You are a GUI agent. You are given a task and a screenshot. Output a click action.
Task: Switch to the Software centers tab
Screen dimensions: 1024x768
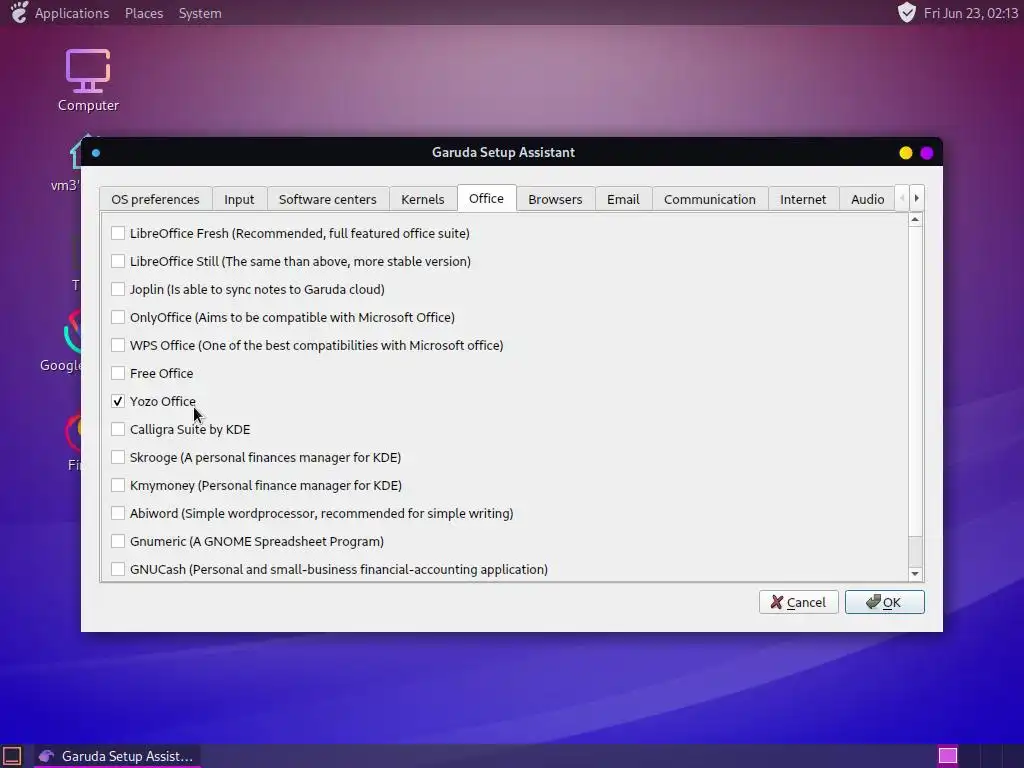click(328, 199)
